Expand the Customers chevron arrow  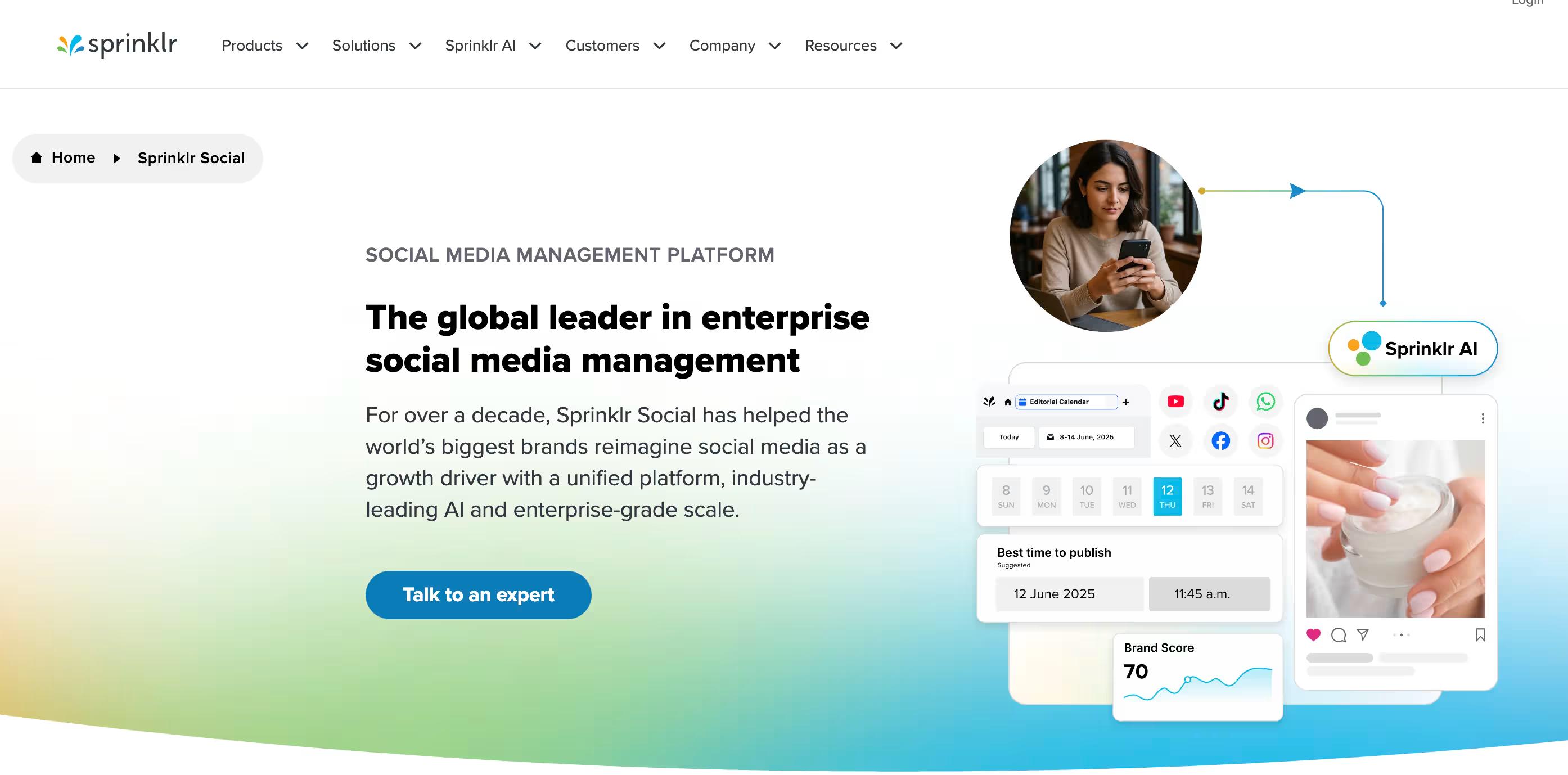[x=659, y=46]
